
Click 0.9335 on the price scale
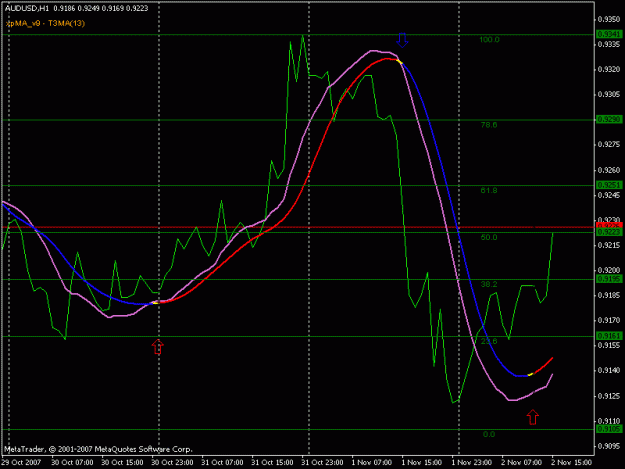(609, 44)
